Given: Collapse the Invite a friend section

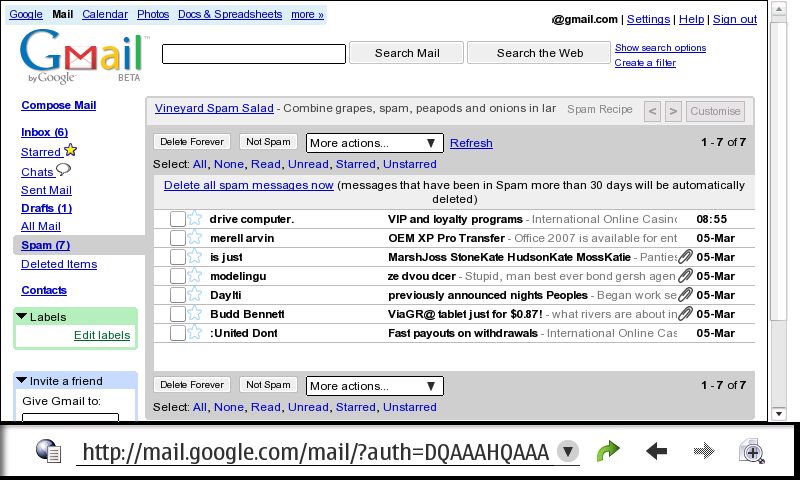Looking at the screenshot, I should pyautogui.click(x=21, y=380).
